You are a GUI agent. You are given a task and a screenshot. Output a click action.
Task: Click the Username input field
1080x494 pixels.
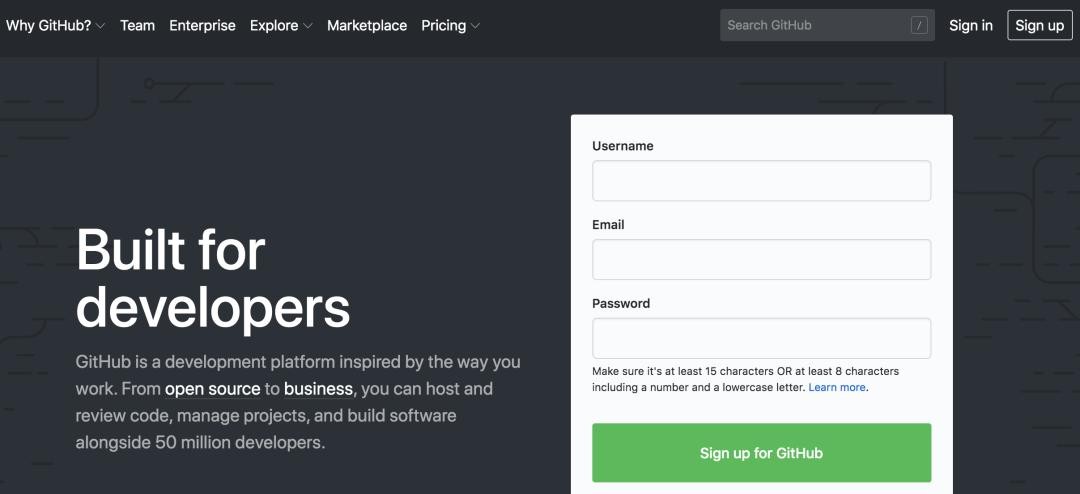761,181
